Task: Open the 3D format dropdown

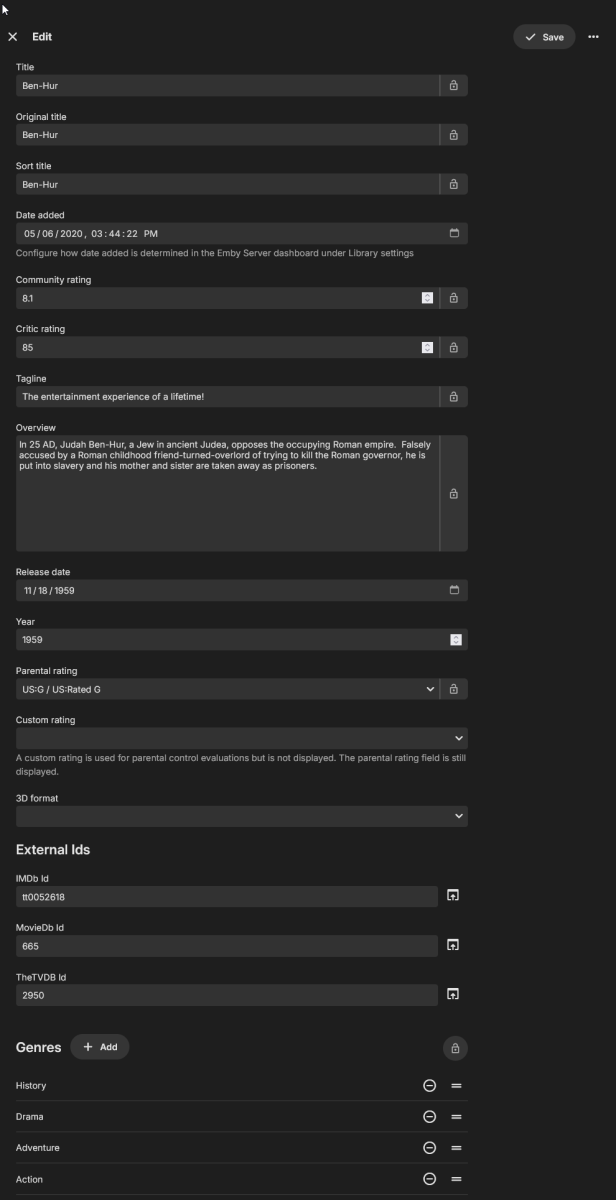Action: coord(458,815)
